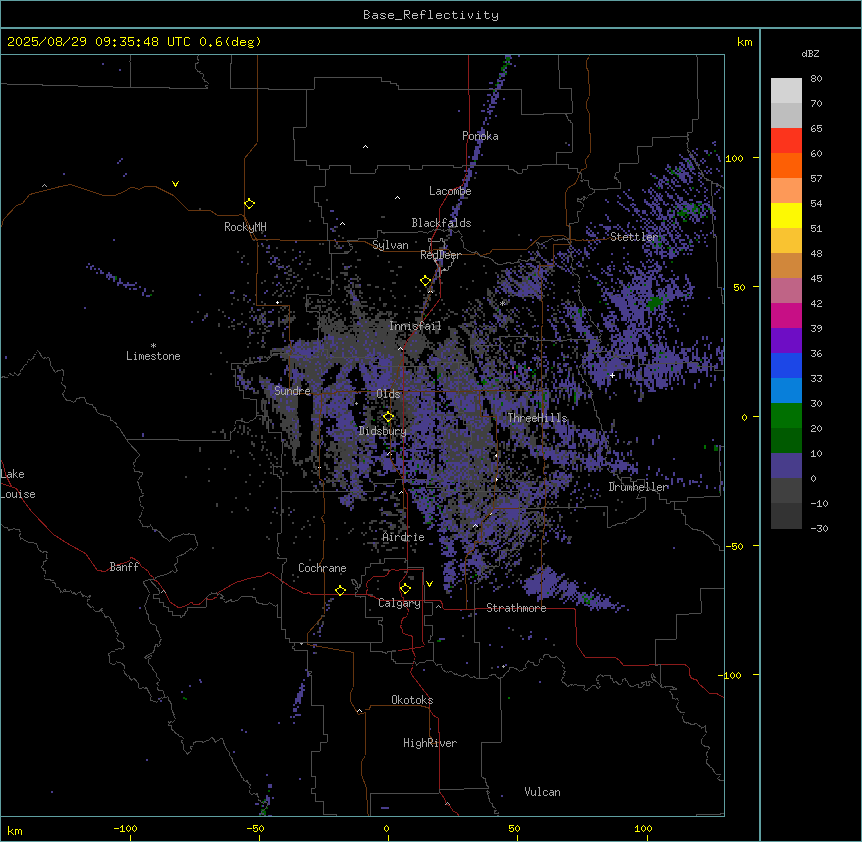
Task: Select the Lacombe city label
Action: pos(450,191)
